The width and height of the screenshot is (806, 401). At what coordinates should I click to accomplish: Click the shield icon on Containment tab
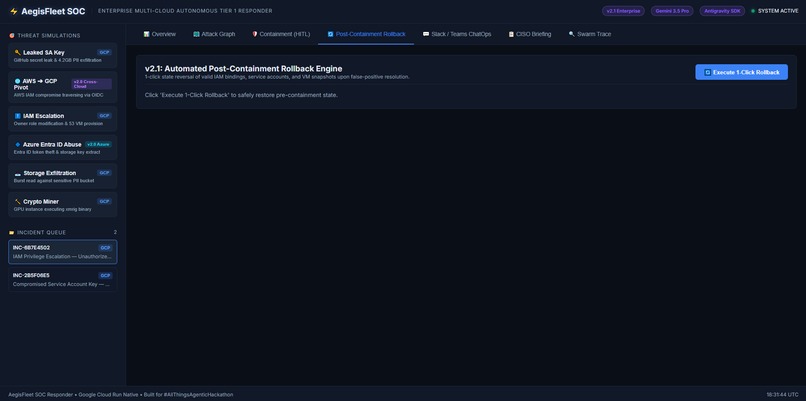(254, 34)
